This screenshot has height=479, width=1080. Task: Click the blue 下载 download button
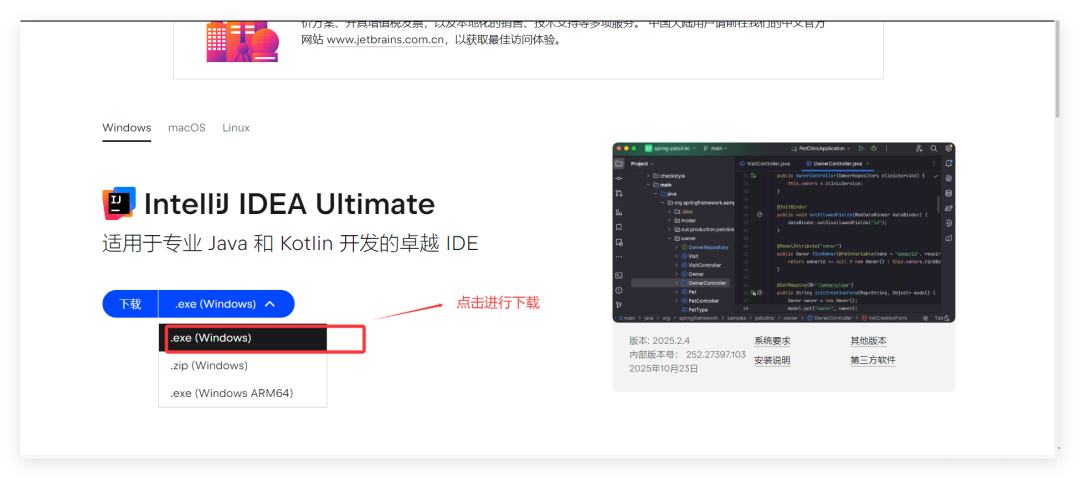click(130, 304)
